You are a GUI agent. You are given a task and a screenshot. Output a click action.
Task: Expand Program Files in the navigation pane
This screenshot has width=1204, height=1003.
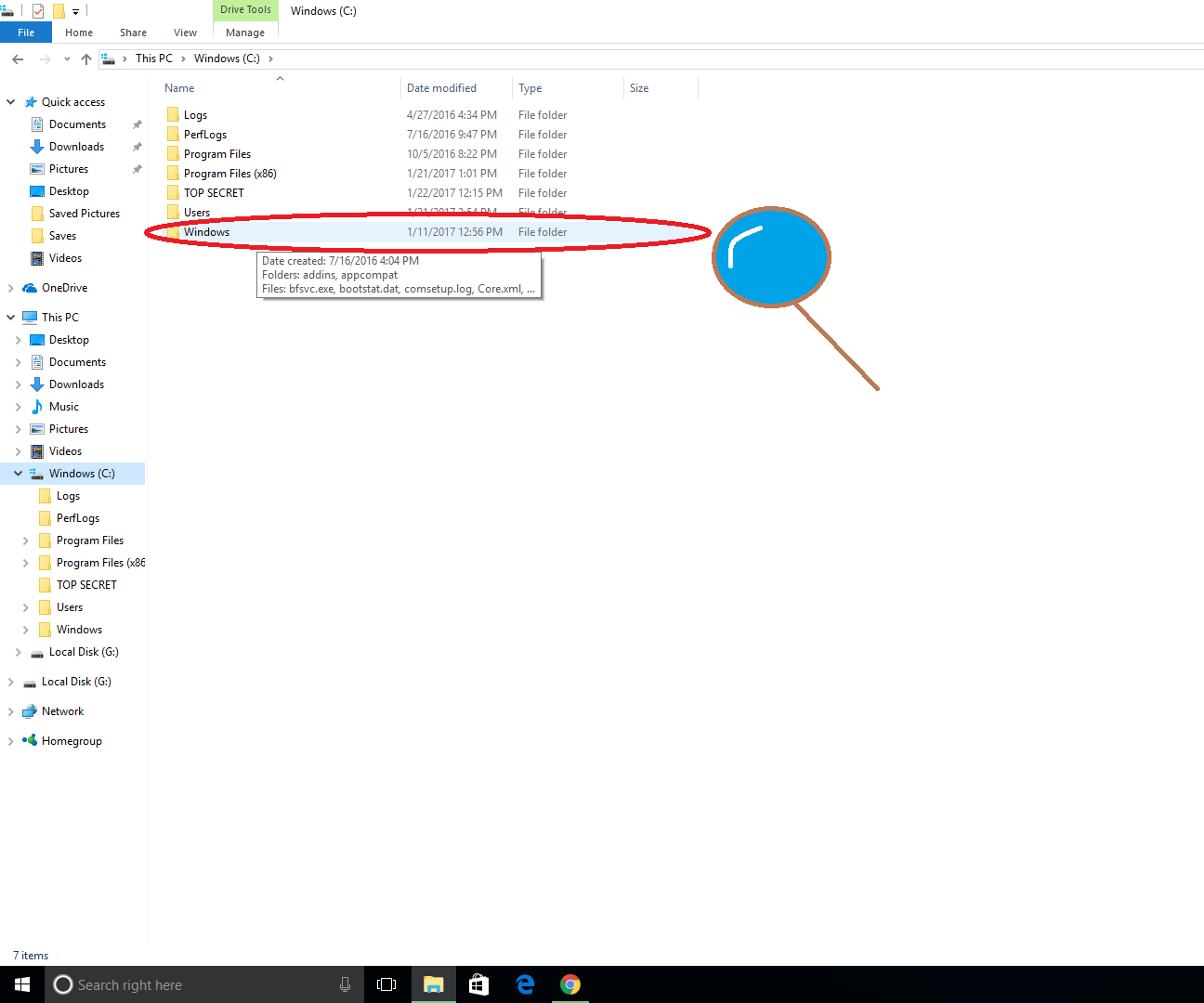[x=26, y=540]
